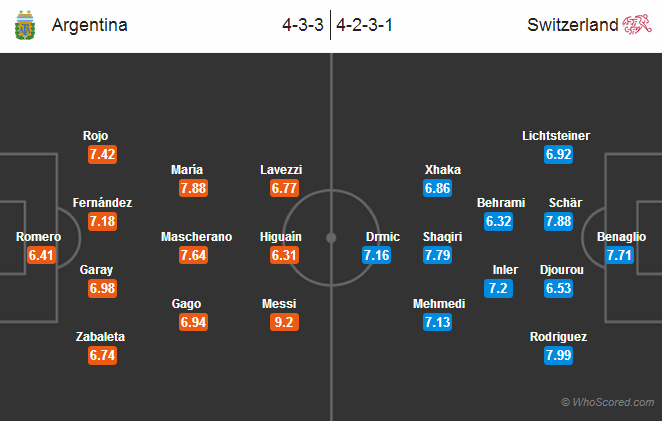This screenshot has width=662, height=421.
Task: Click the Argentina team name
Action: point(89,25)
